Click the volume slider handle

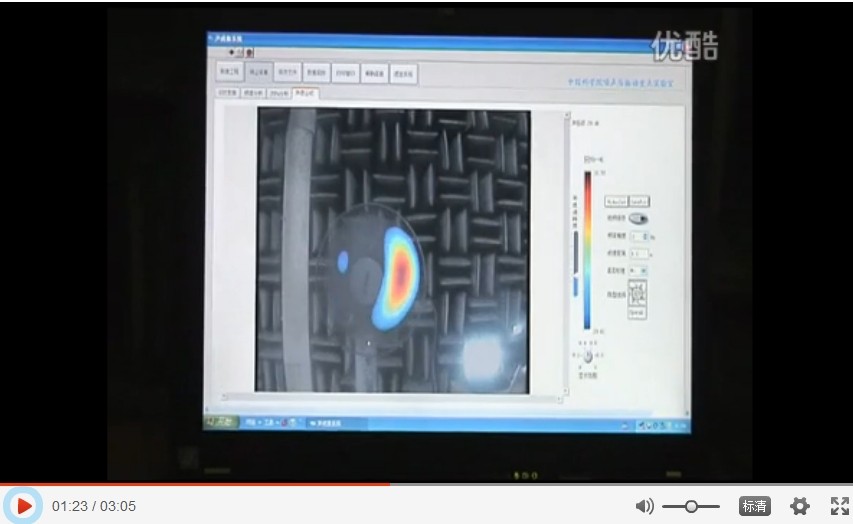pos(691,507)
